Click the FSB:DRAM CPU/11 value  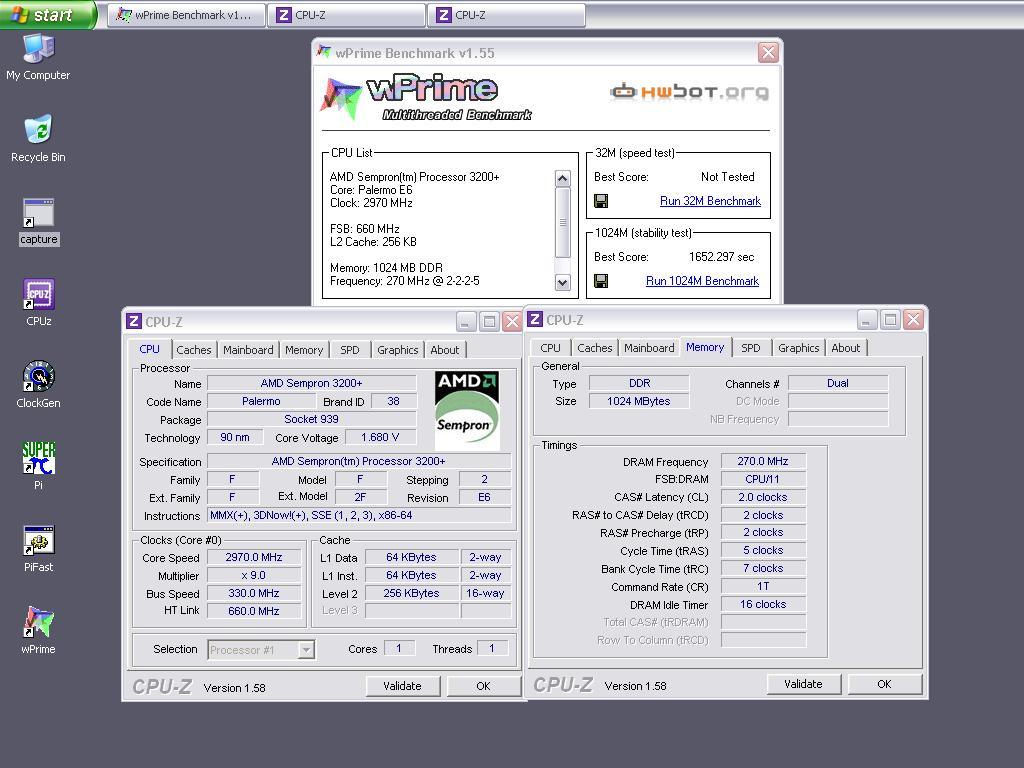(x=763, y=479)
